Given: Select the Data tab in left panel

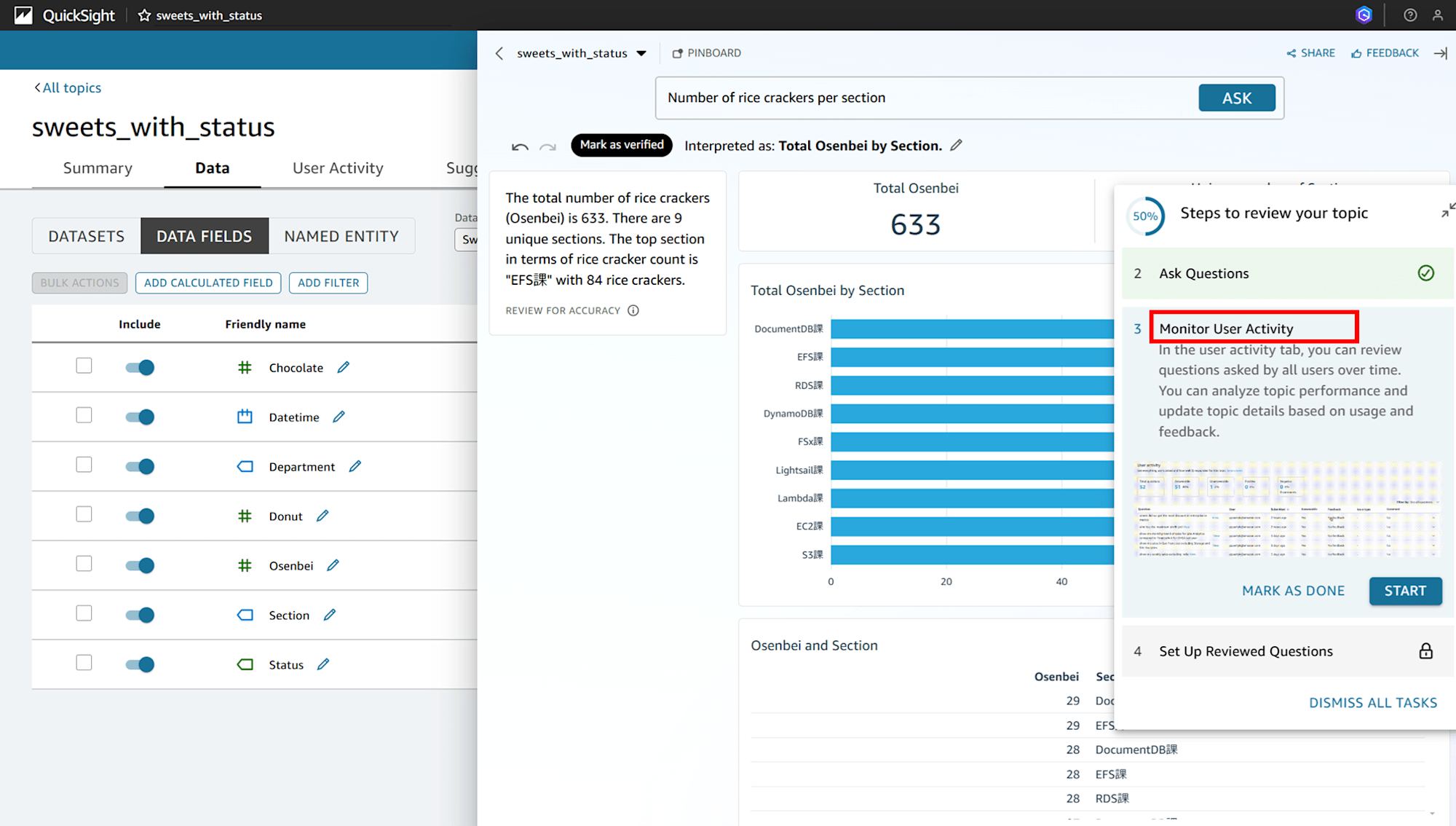Looking at the screenshot, I should click(211, 168).
